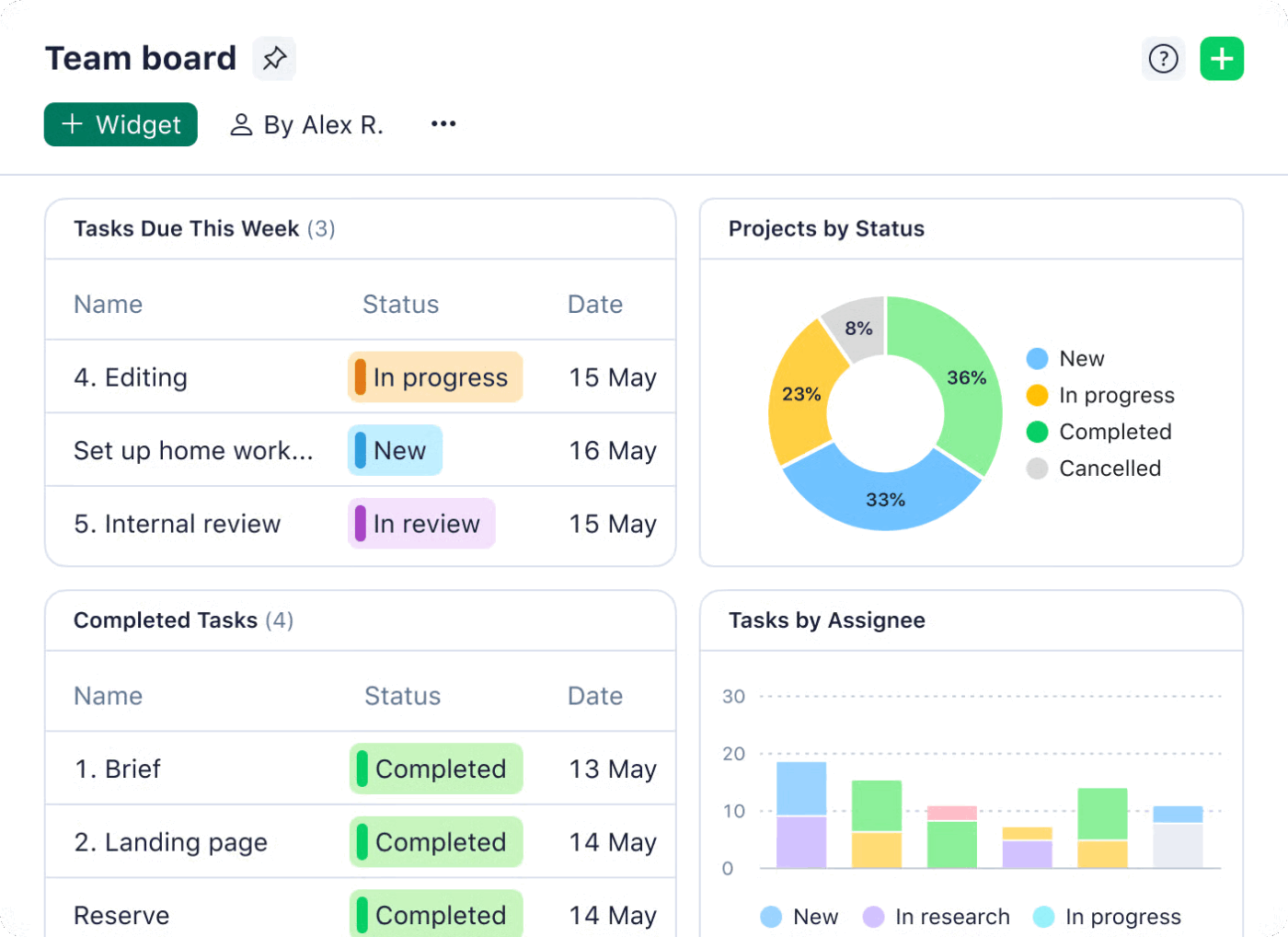Click the blue New legend dot
This screenshot has height=937, width=1288.
point(1037,358)
